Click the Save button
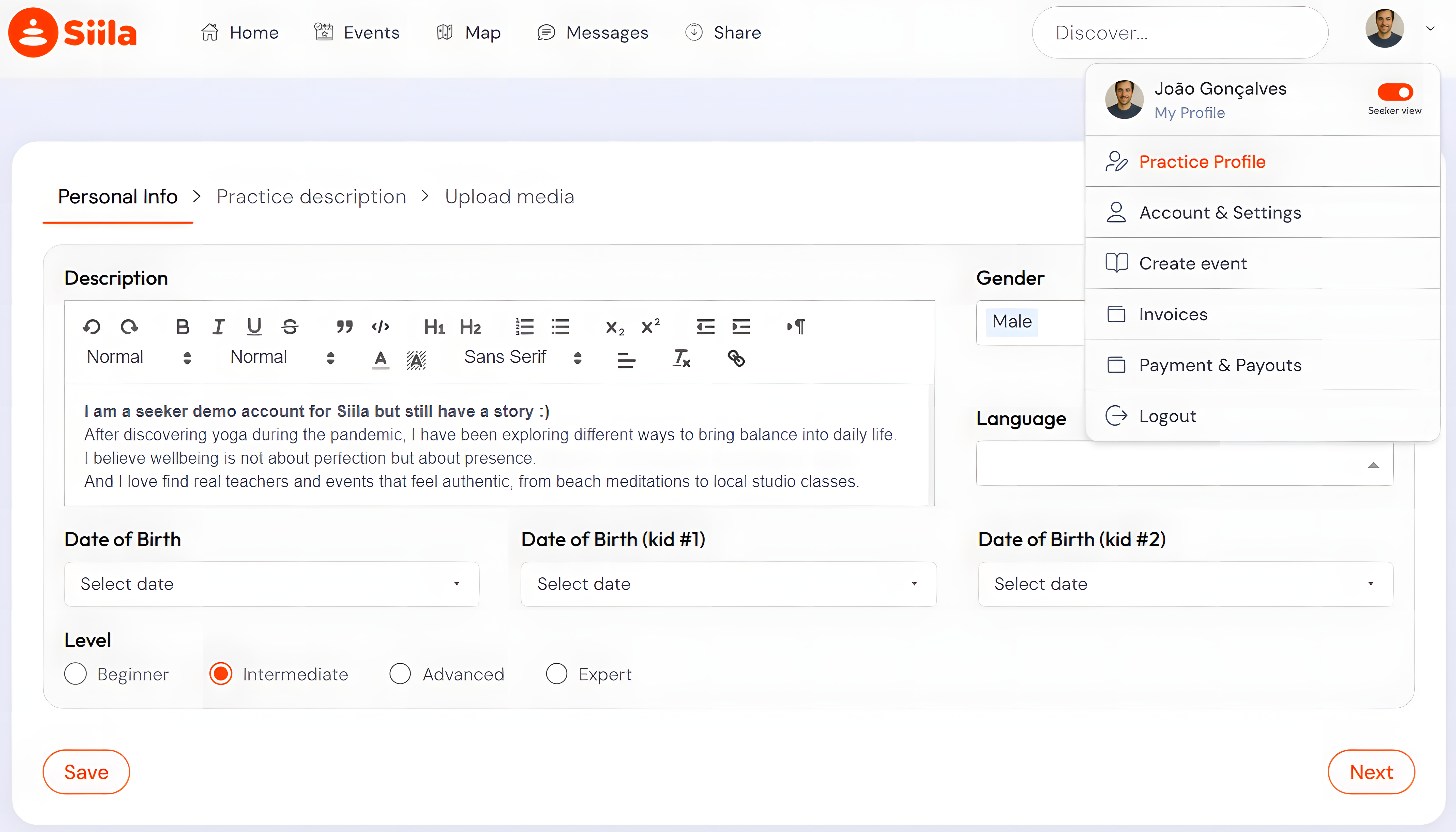Screen dimensions: 1456x832 click(x=86, y=772)
